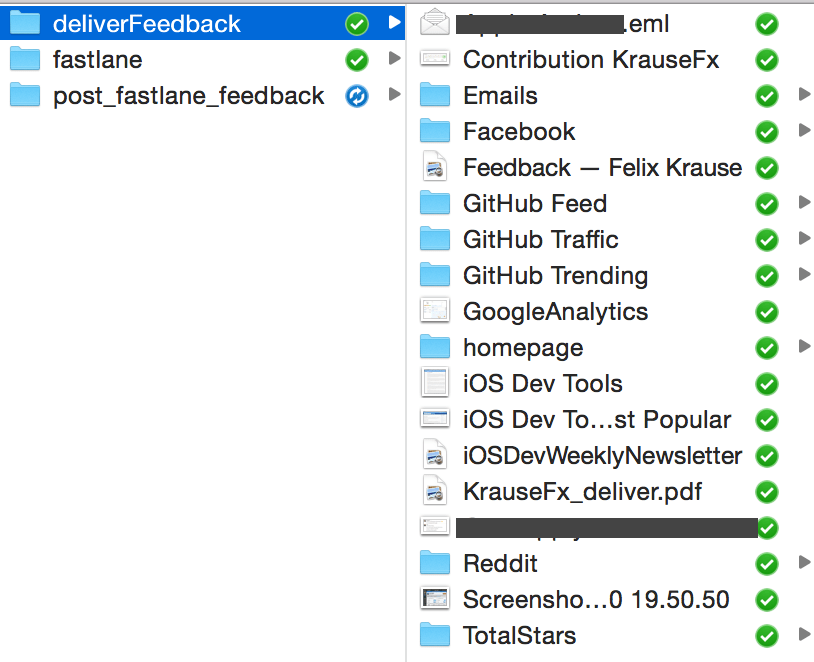Select the "GitHub Feed" folder name
Image resolution: width=814 pixels, height=662 pixels.
tap(535, 204)
